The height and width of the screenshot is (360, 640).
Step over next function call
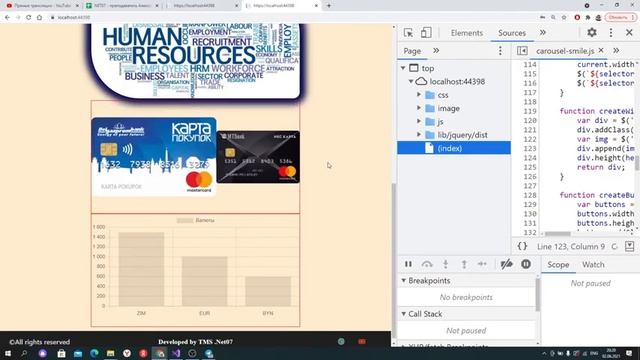tap(427, 264)
